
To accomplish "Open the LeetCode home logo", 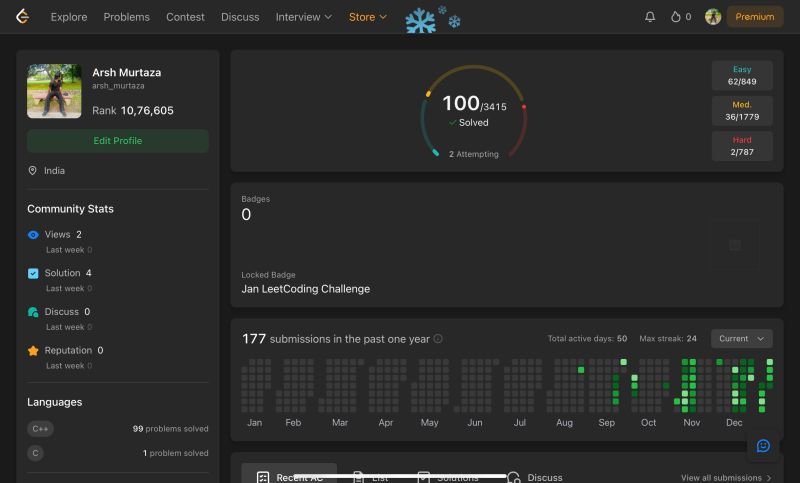I will [22, 17].
